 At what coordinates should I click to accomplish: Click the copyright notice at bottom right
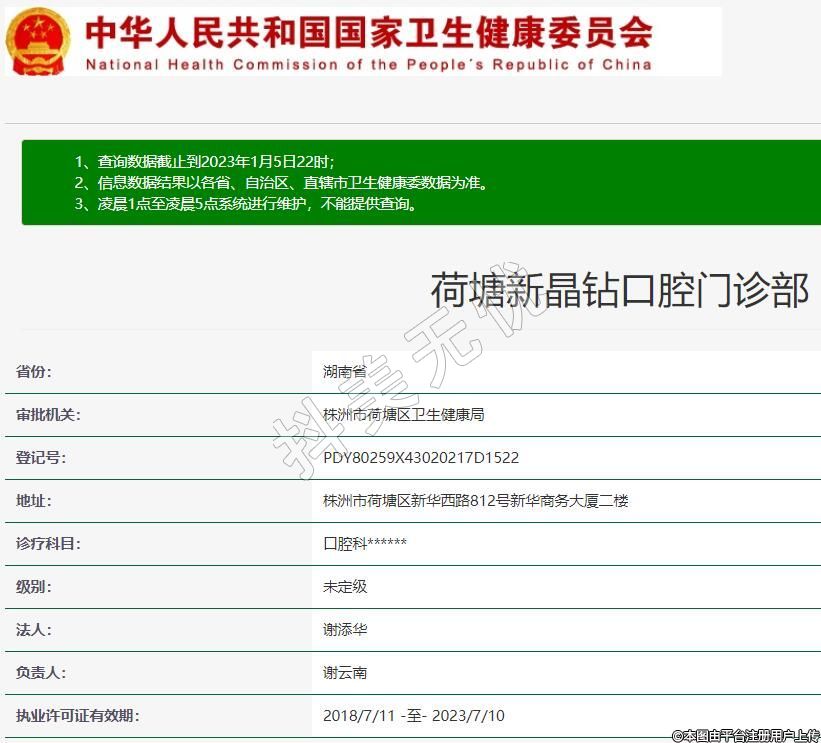point(746,735)
